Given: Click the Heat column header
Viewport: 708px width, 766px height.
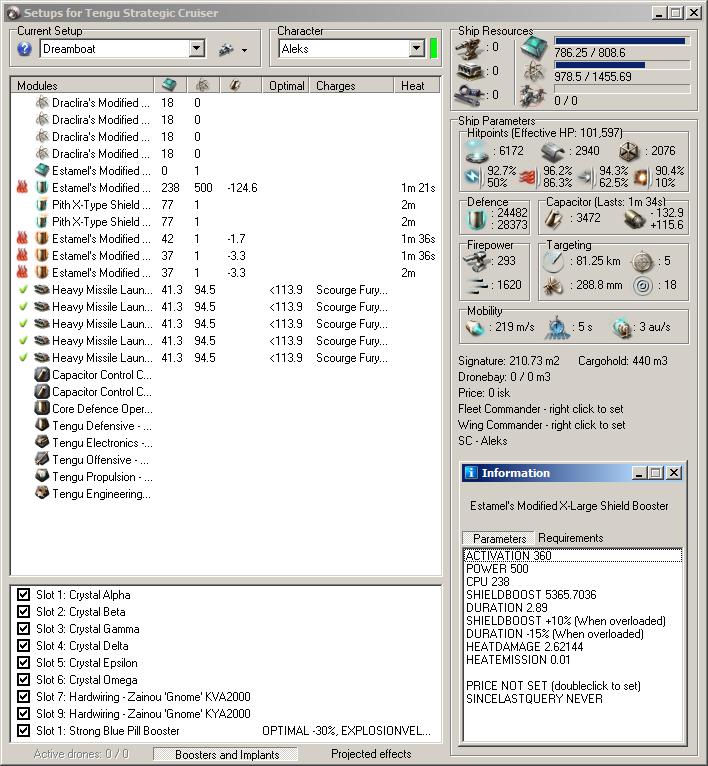Looking at the screenshot, I should pyautogui.click(x=416, y=85).
